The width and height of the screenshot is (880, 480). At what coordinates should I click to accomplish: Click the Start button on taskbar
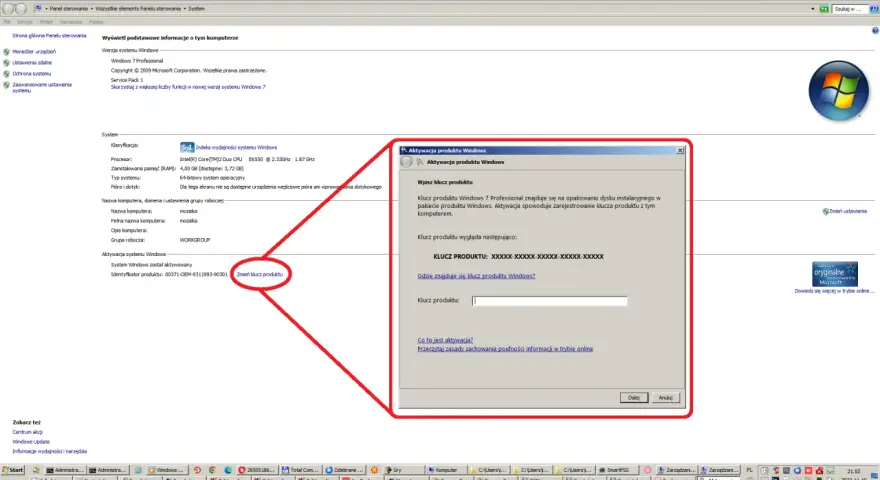tap(13, 470)
